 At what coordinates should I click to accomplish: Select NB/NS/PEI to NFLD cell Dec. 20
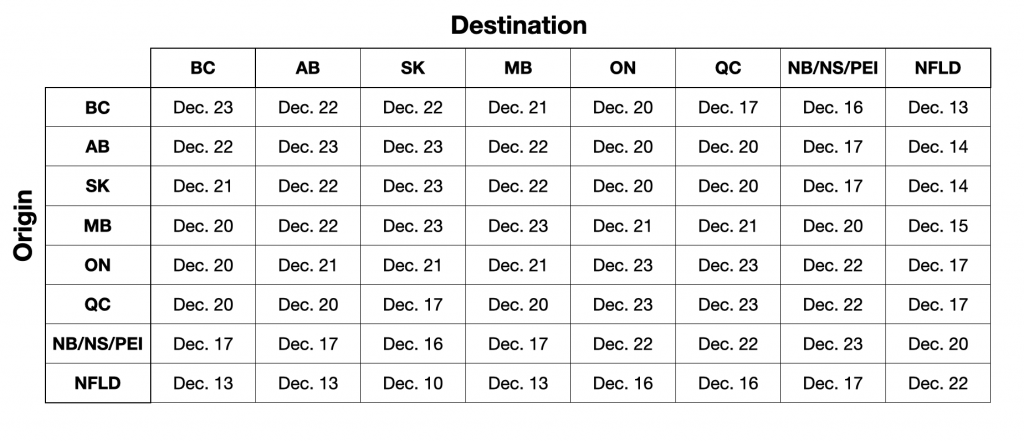pyautogui.click(x=938, y=344)
